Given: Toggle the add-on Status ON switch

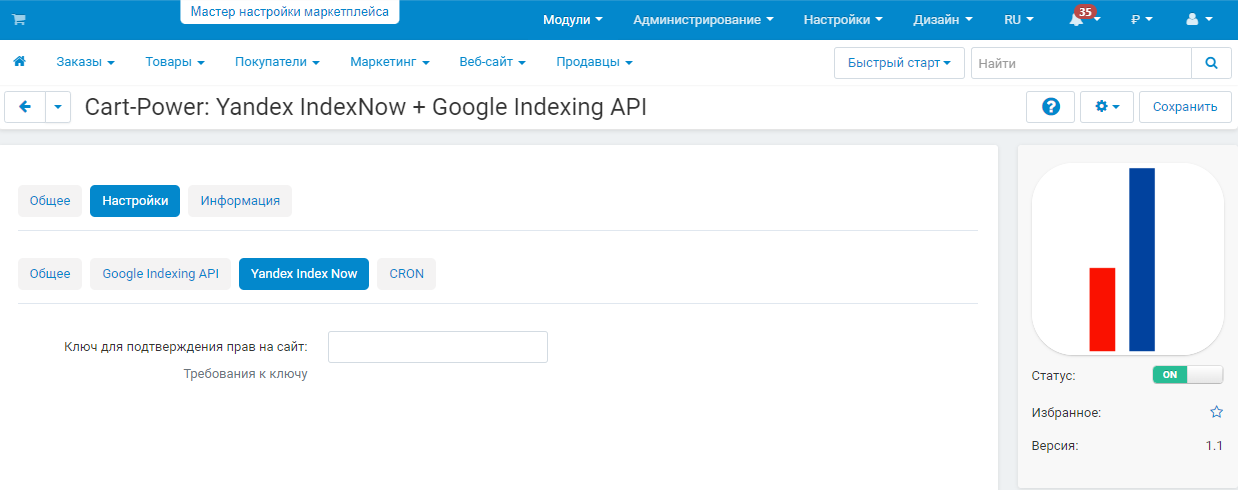Looking at the screenshot, I should point(1188,375).
